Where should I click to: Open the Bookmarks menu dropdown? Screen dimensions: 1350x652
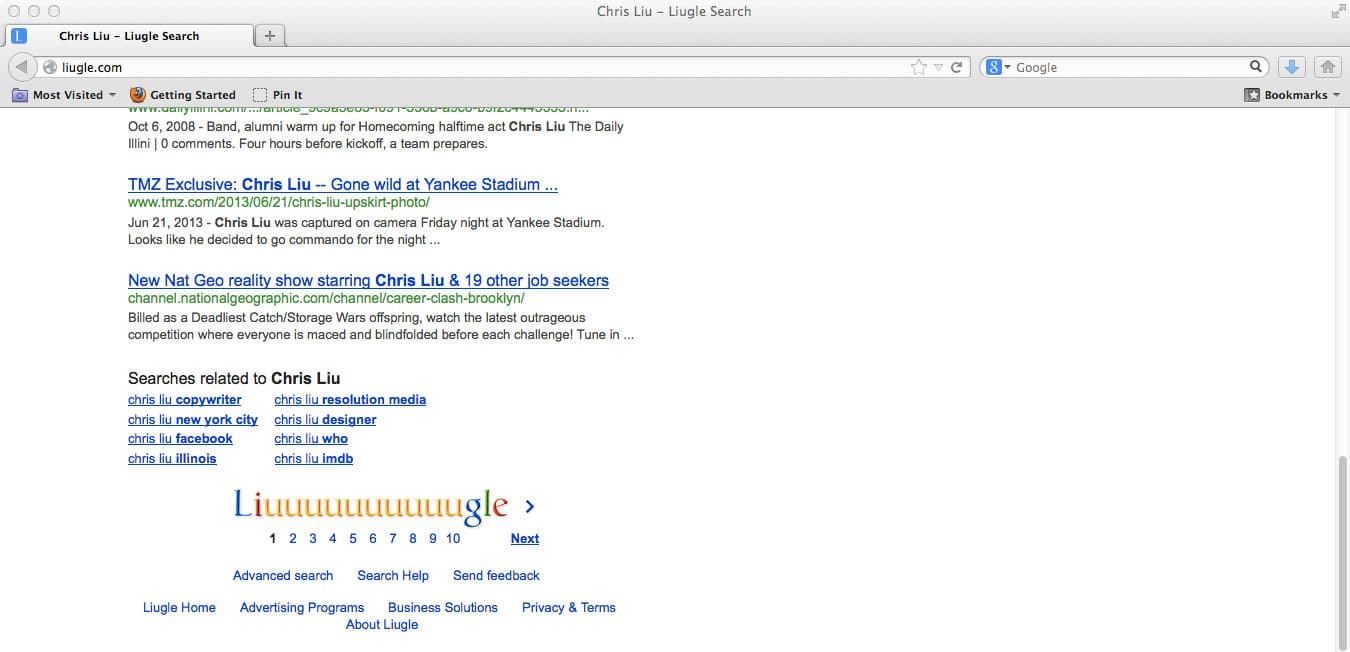coord(1292,95)
